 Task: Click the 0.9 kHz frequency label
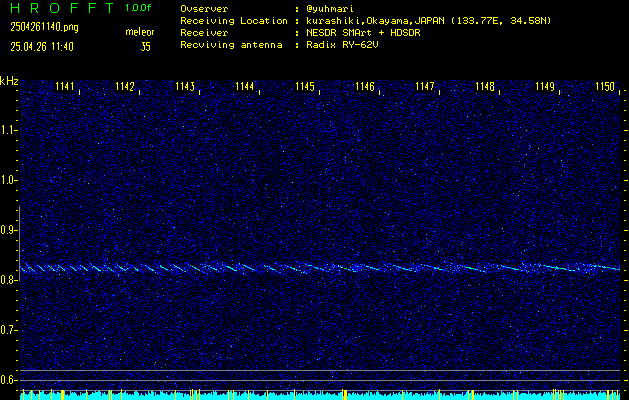(x=7, y=230)
